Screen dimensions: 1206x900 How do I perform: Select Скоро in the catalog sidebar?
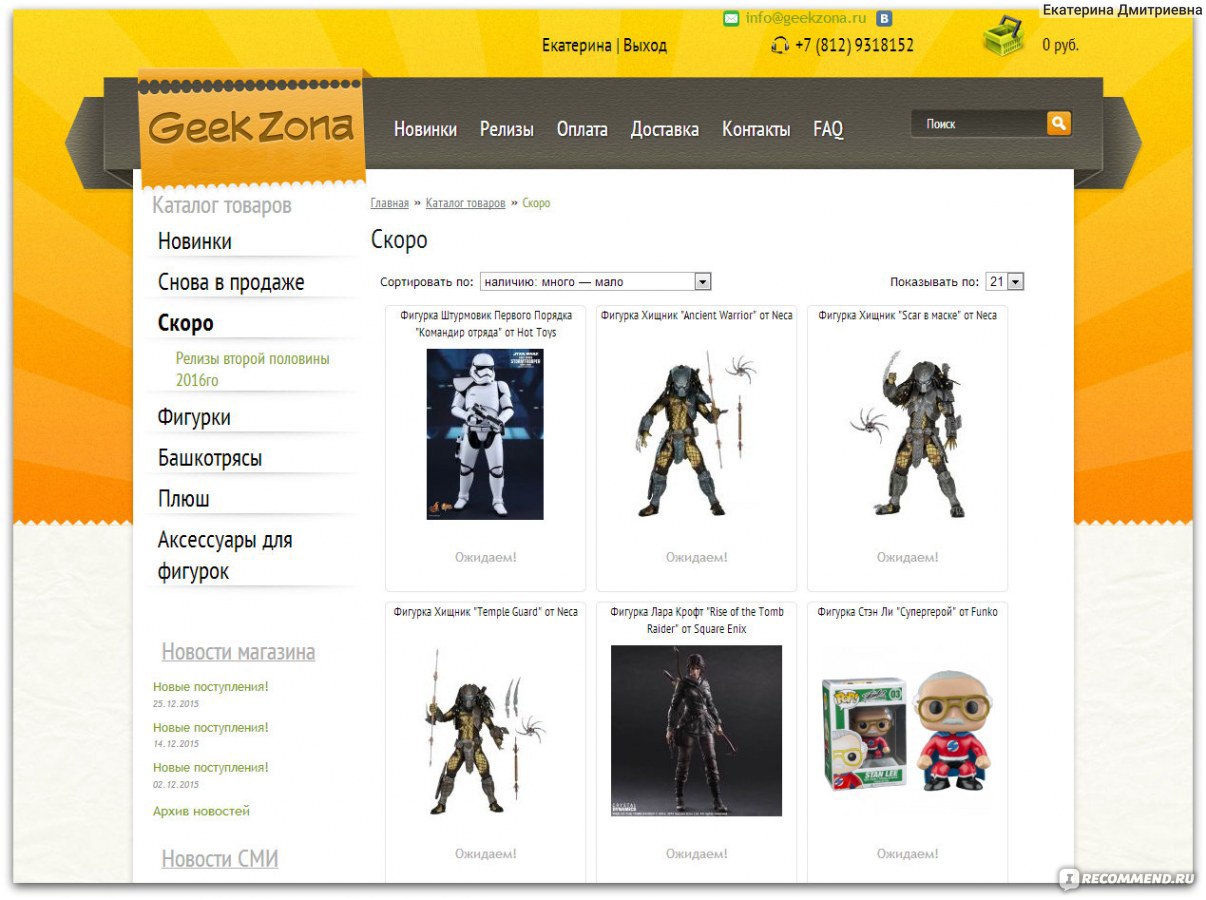click(186, 323)
